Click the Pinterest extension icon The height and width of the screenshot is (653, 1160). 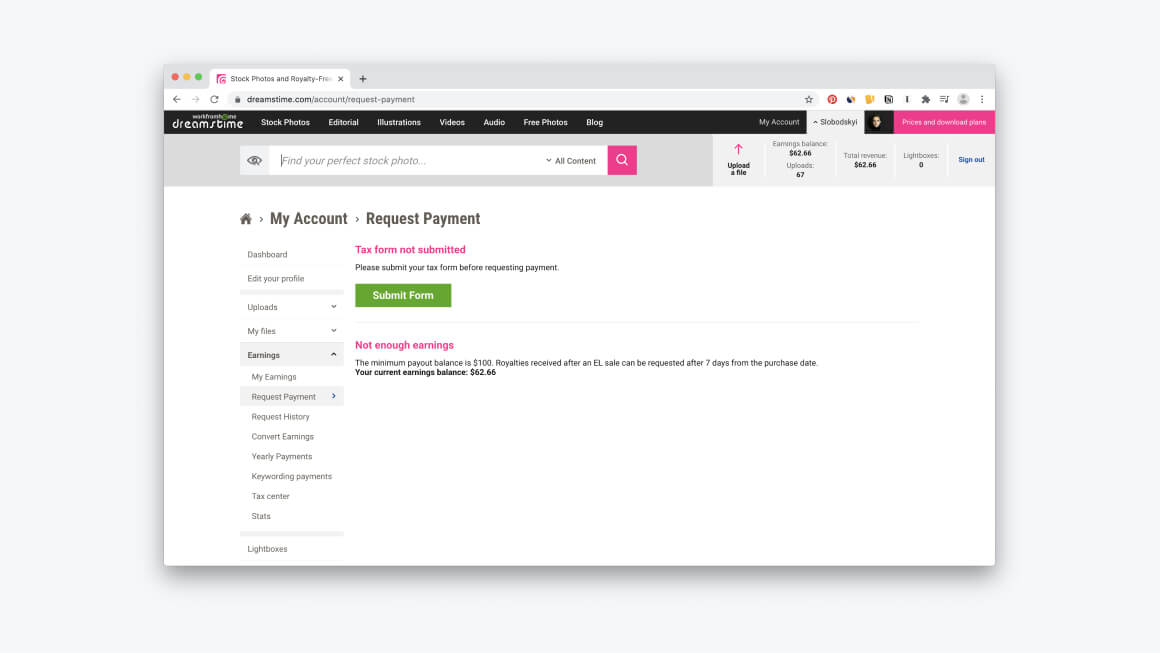[x=832, y=99]
